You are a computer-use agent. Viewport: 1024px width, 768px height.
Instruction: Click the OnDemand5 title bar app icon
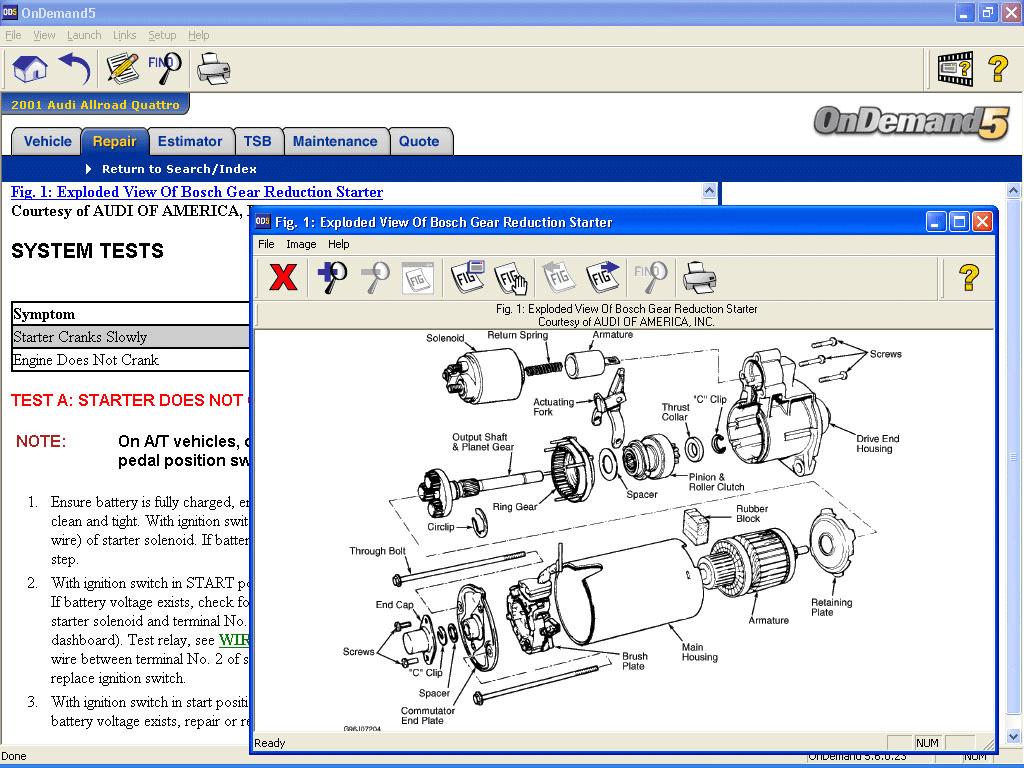click(x=10, y=12)
